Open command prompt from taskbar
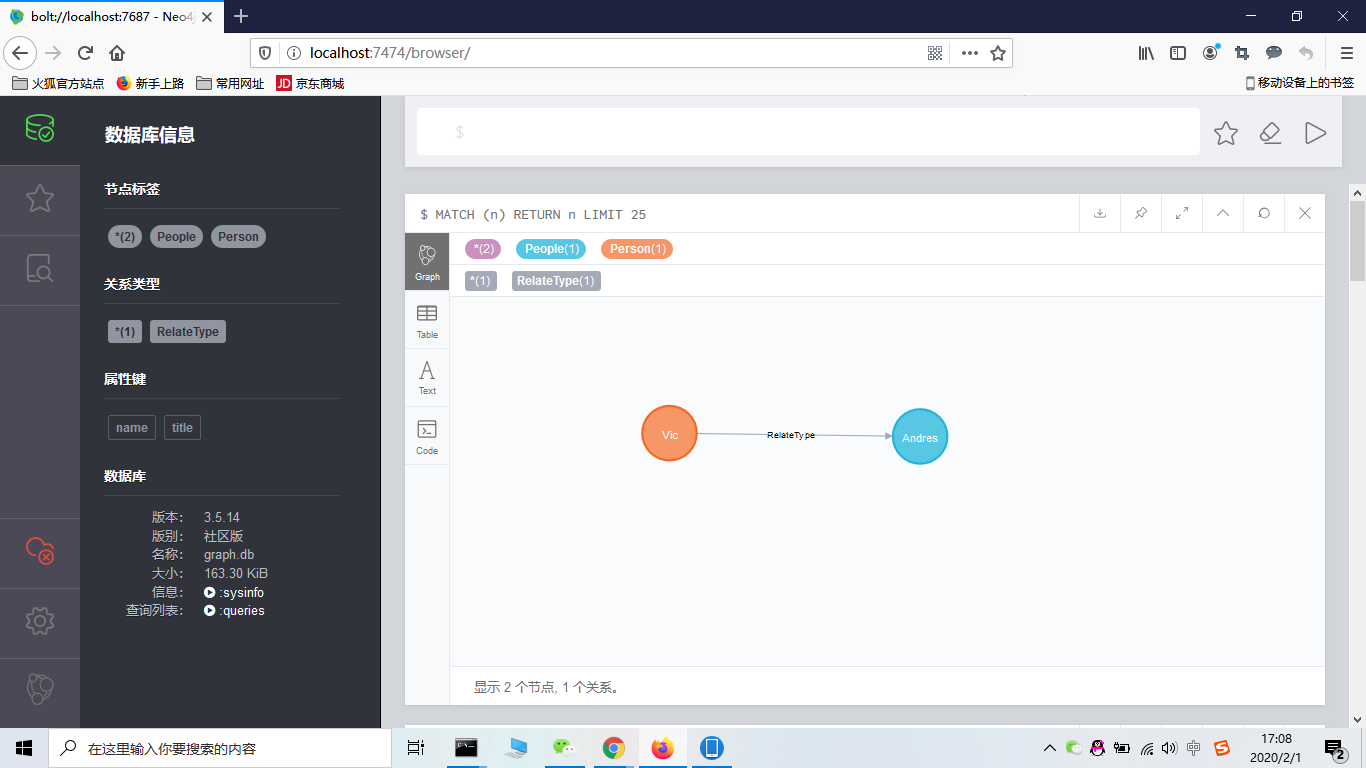1366x768 pixels. (x=466, y=748)
